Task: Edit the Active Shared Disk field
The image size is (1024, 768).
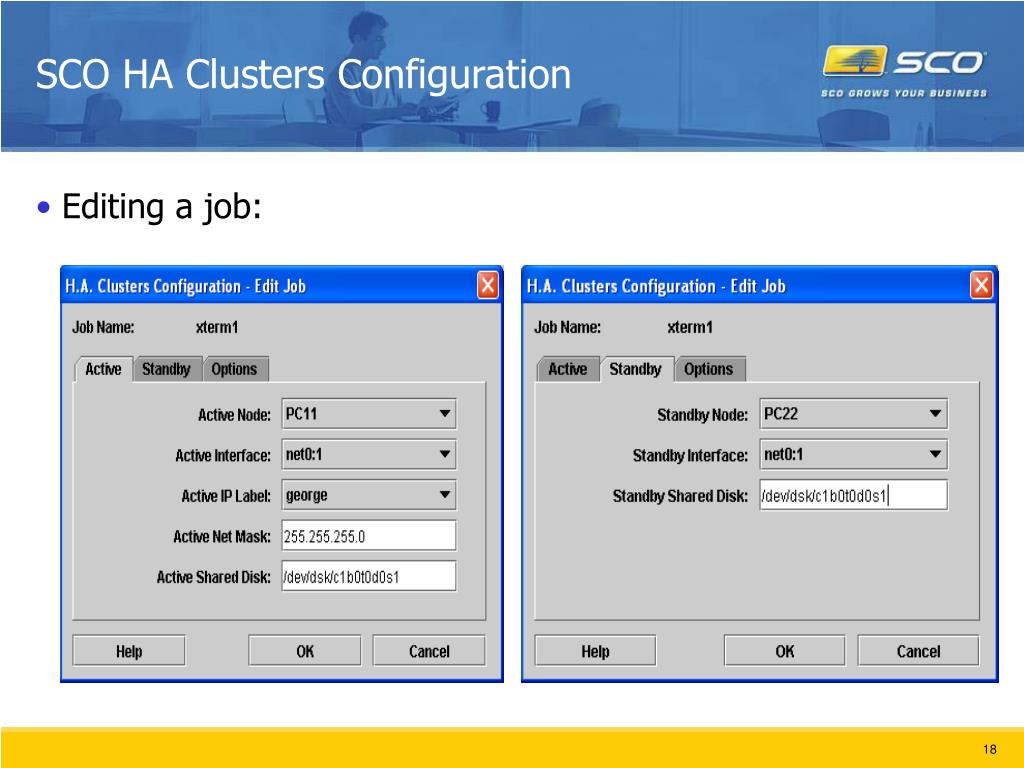Action: (368, 576)
